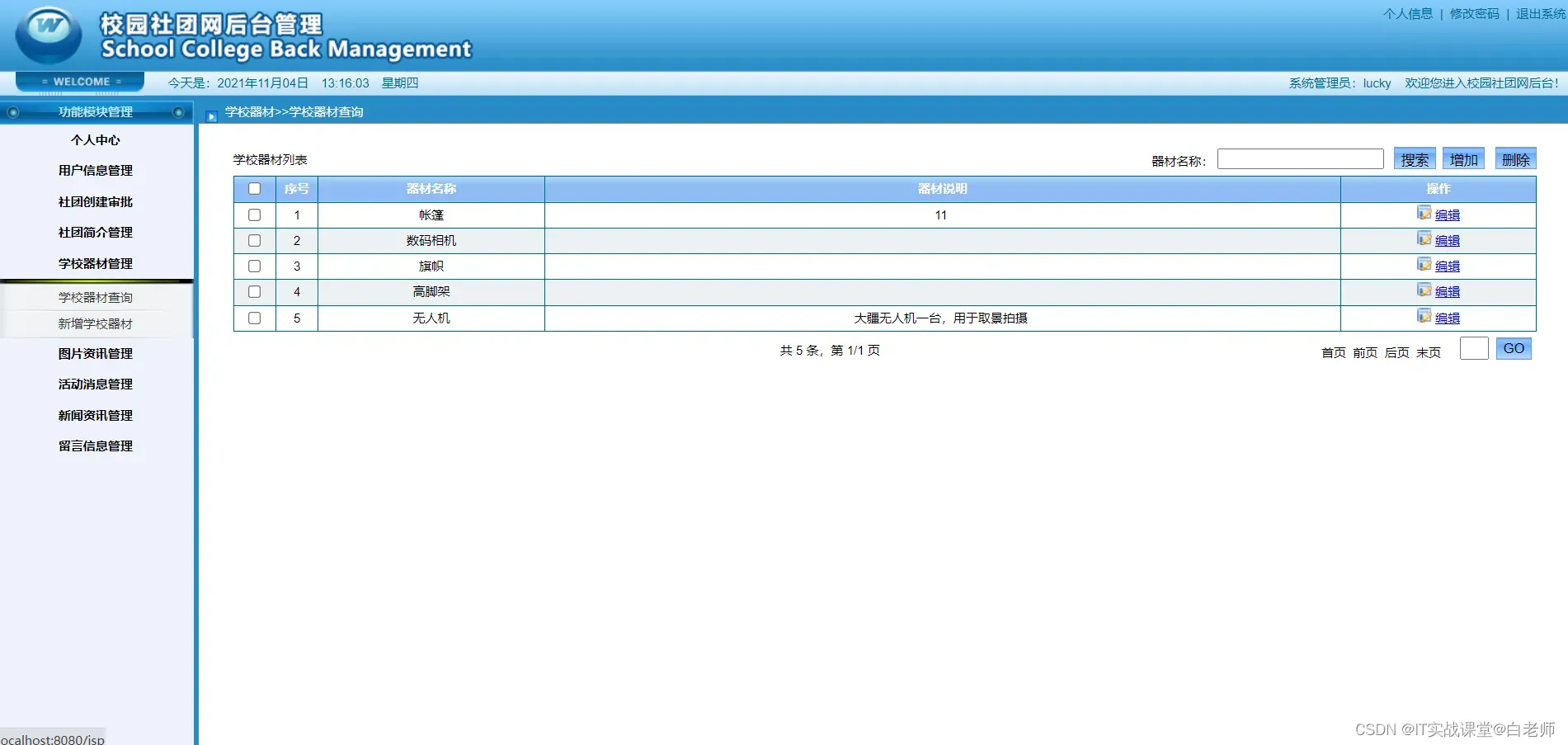Click the GO page jump button
Screen dimensions: 1568x745
coord(1514,348)
